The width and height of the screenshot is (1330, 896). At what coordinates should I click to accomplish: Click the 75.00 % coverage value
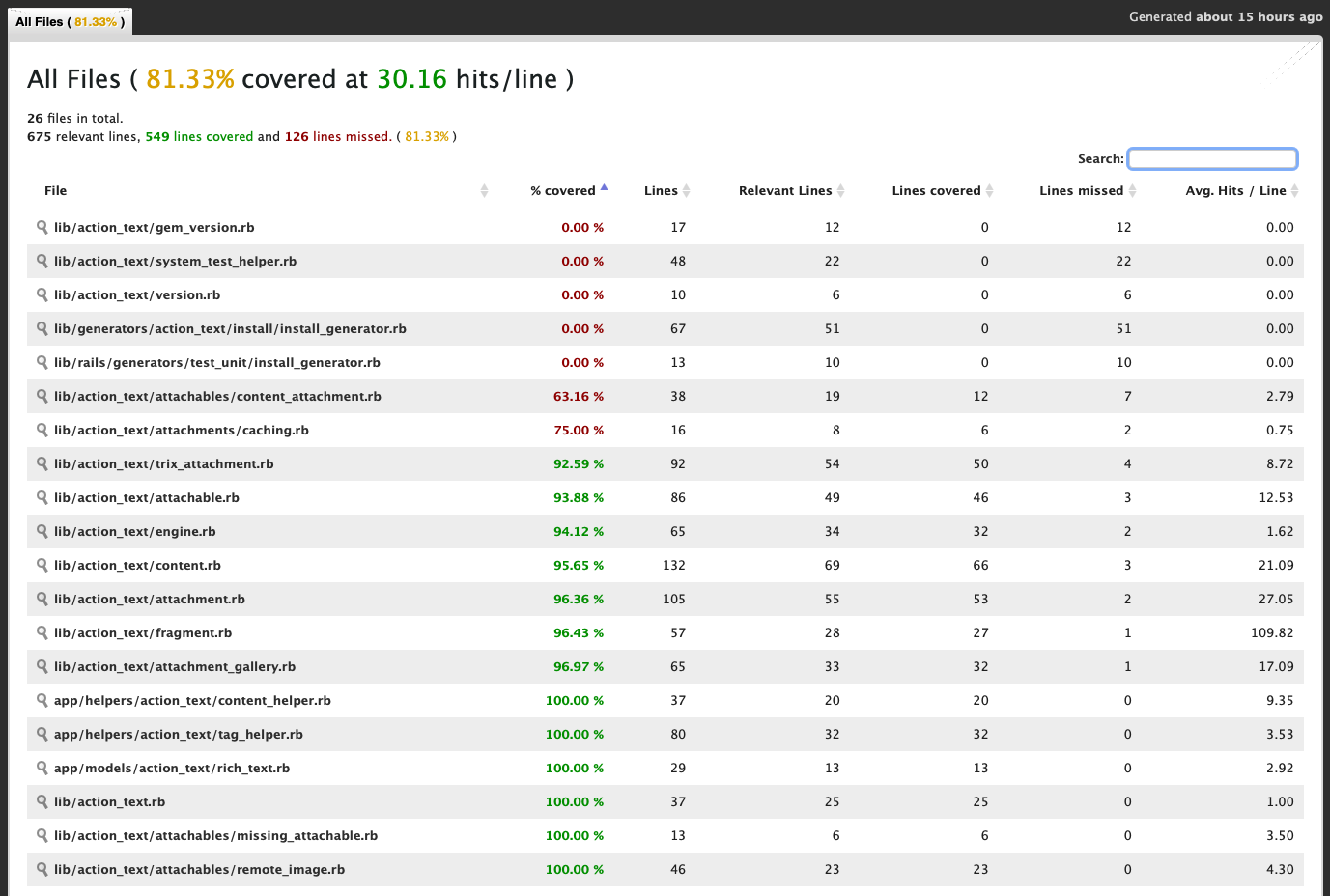coord(579,431)
